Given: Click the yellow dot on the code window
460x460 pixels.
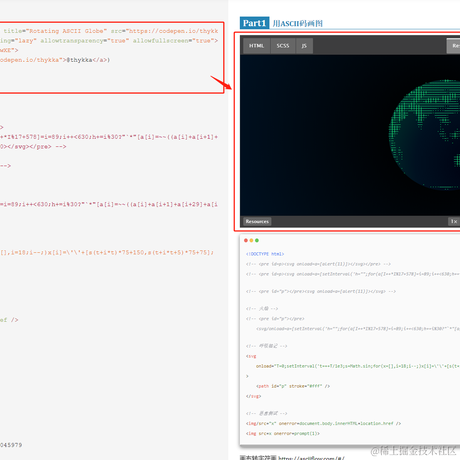Looking at the screenshot, I should [x=251, y=240].
